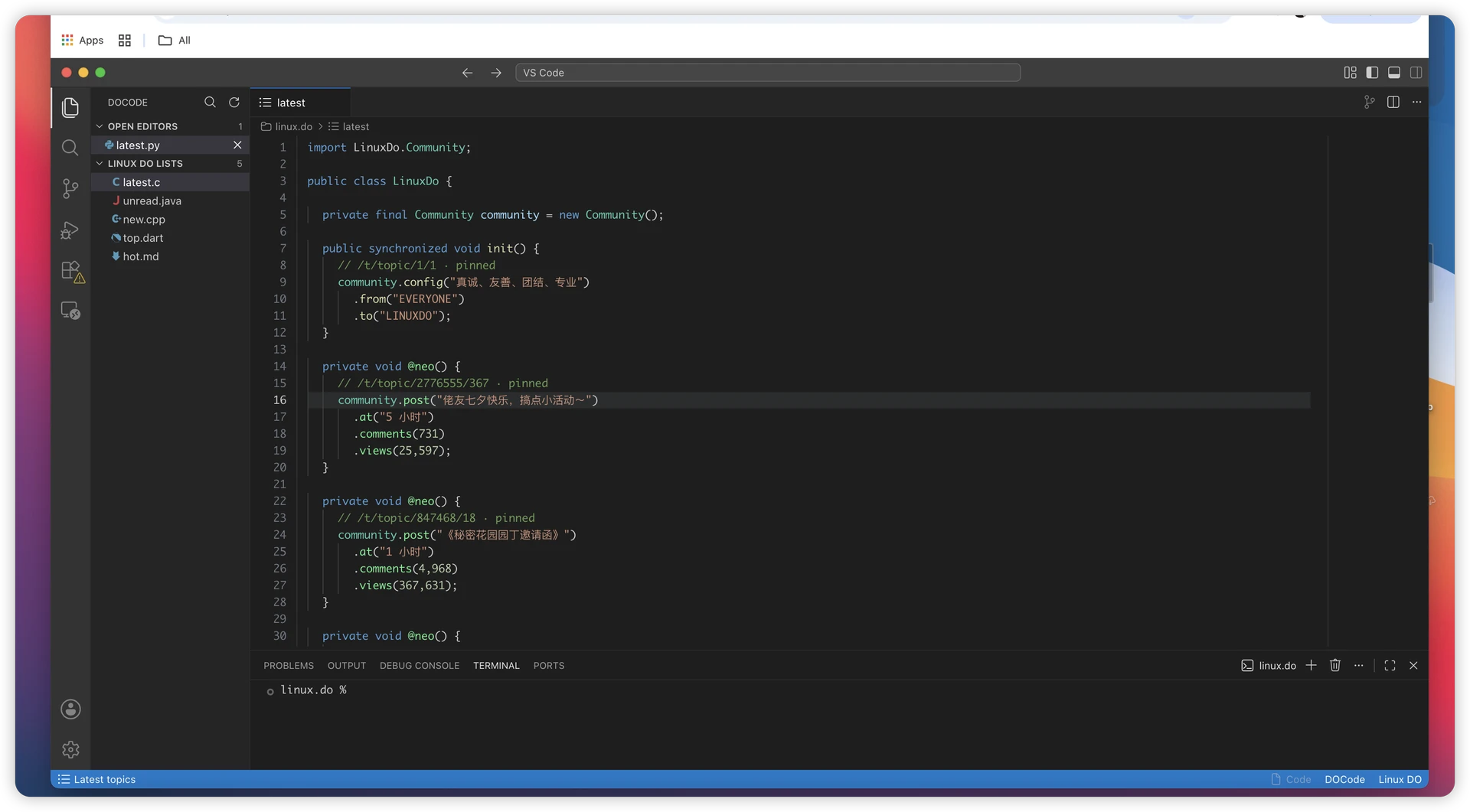Collapse the OPEN EDITORS section
The width and height of the screenshot is (1470, 812).
click(142, 126)
